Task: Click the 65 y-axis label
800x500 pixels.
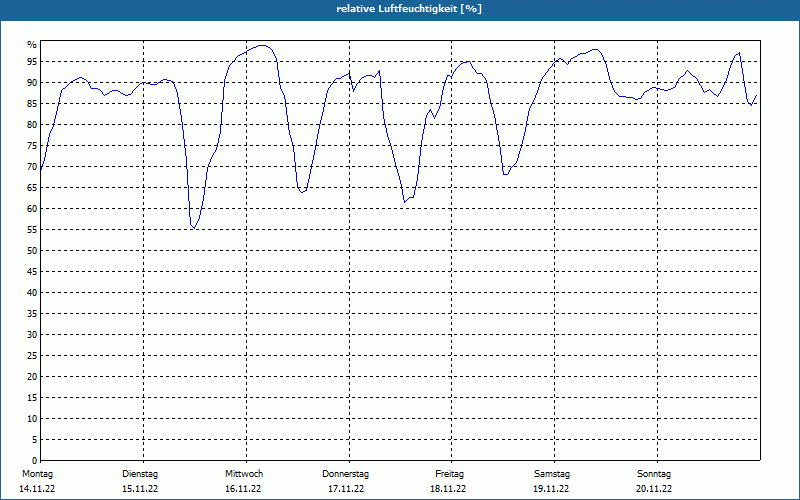Action: (32, 188)
